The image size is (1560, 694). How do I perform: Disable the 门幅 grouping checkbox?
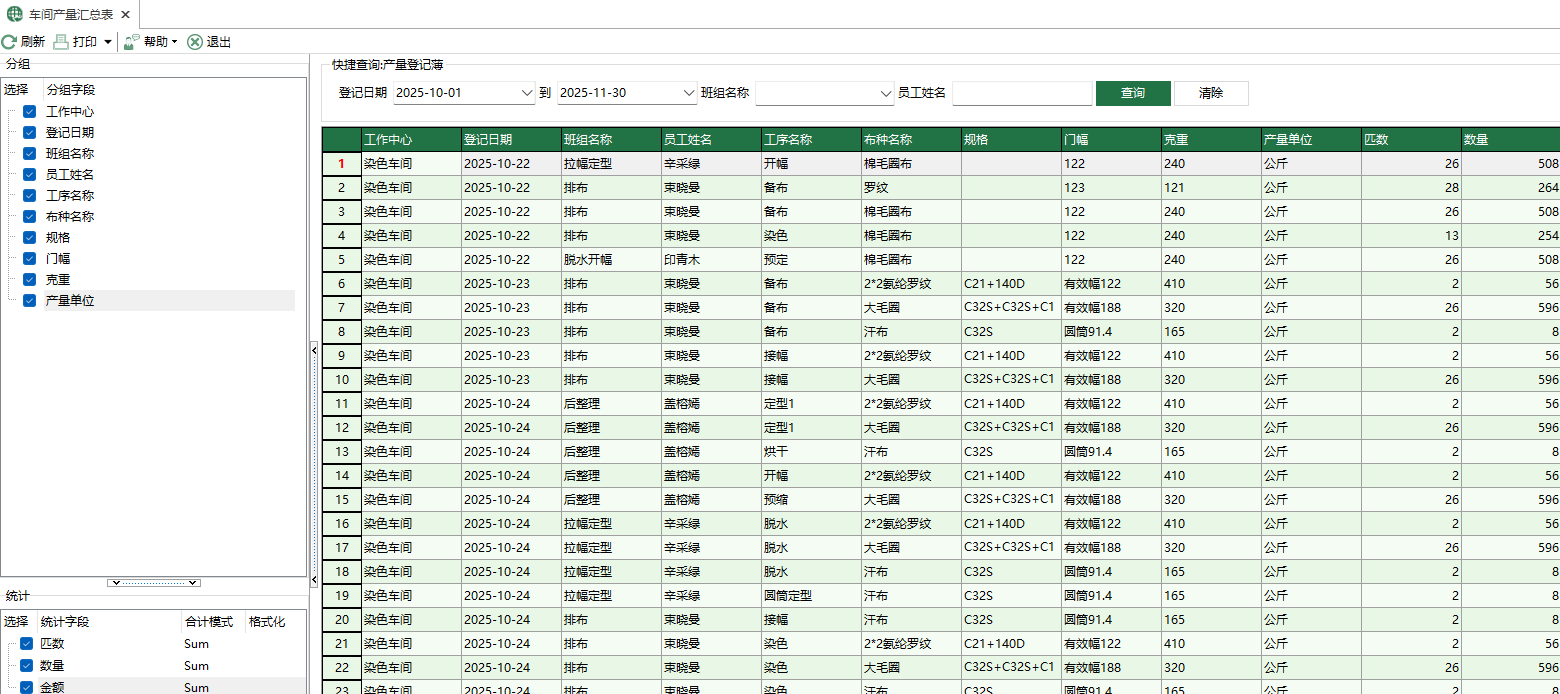tap(28, 258)
